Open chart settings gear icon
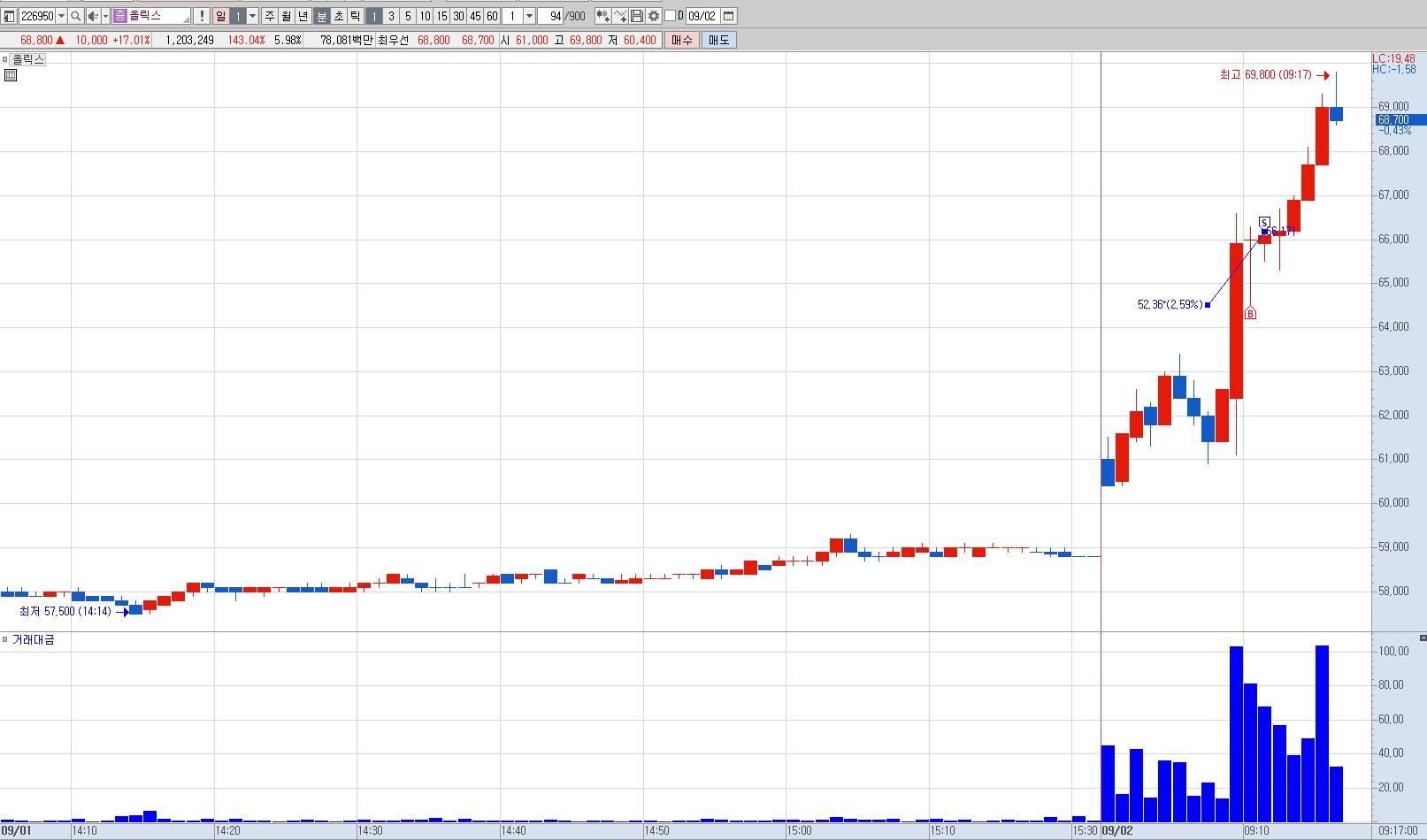This screenshot has height=840, width=1427. [x=654, y=16]
